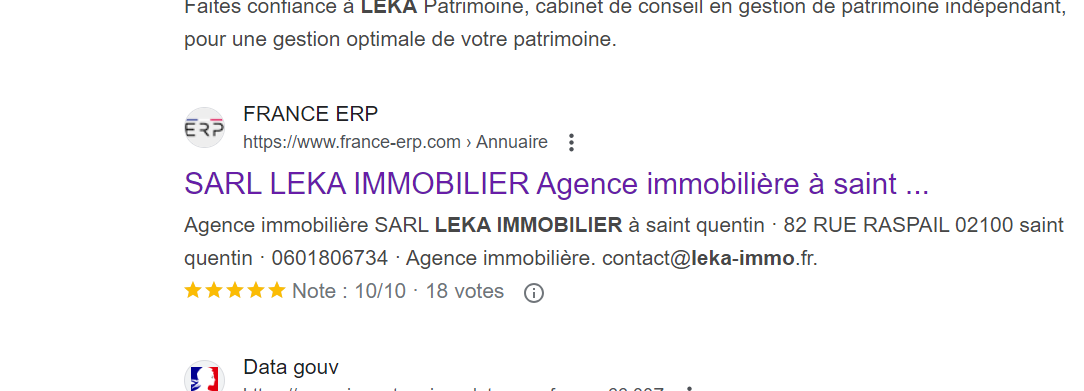The image size is (1084, 391).
Task: Click the Data gouv site name
Action: click(x=291, y=367)
